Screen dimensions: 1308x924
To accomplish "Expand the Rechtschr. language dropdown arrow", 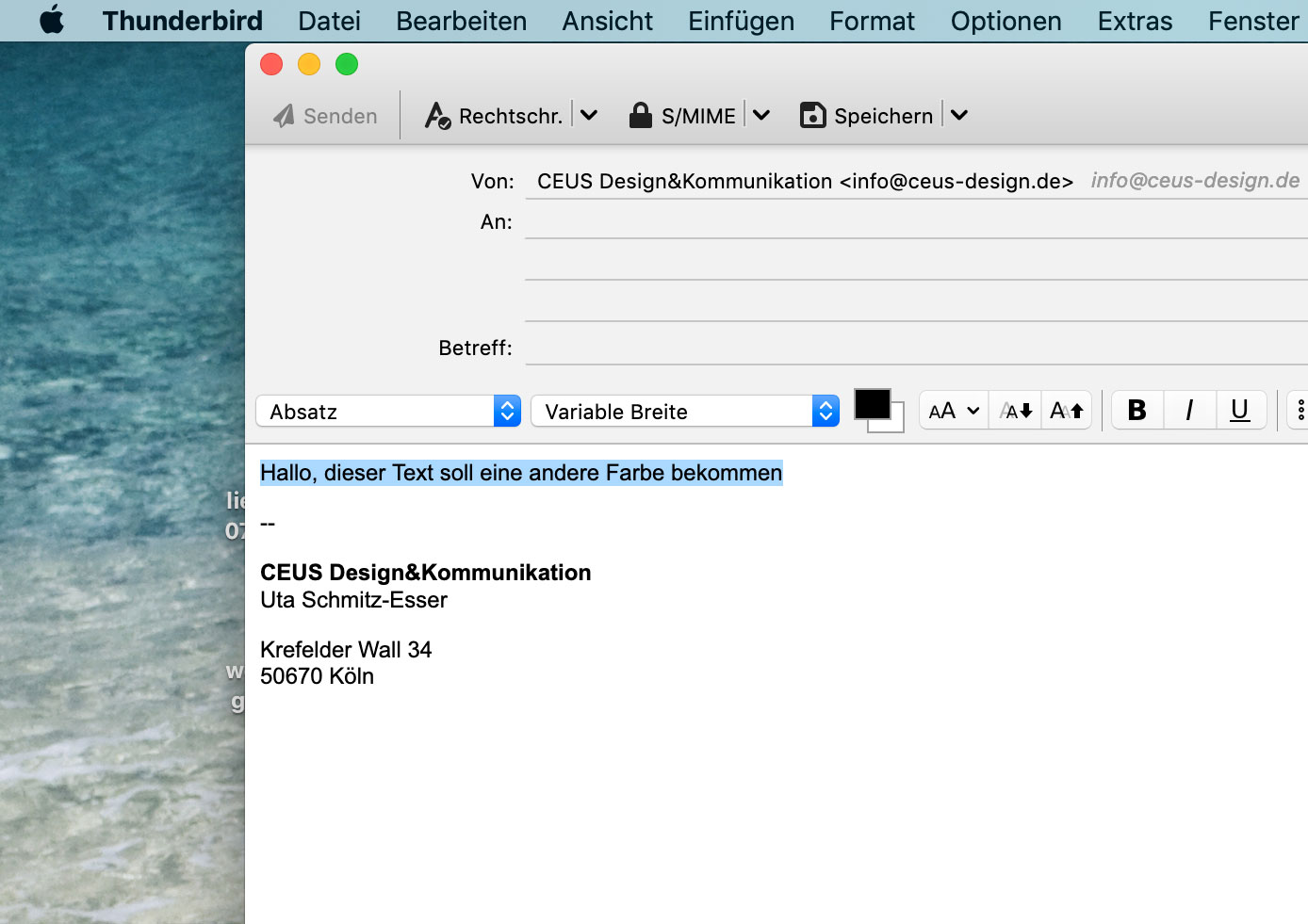I will (x=589, y=116).
